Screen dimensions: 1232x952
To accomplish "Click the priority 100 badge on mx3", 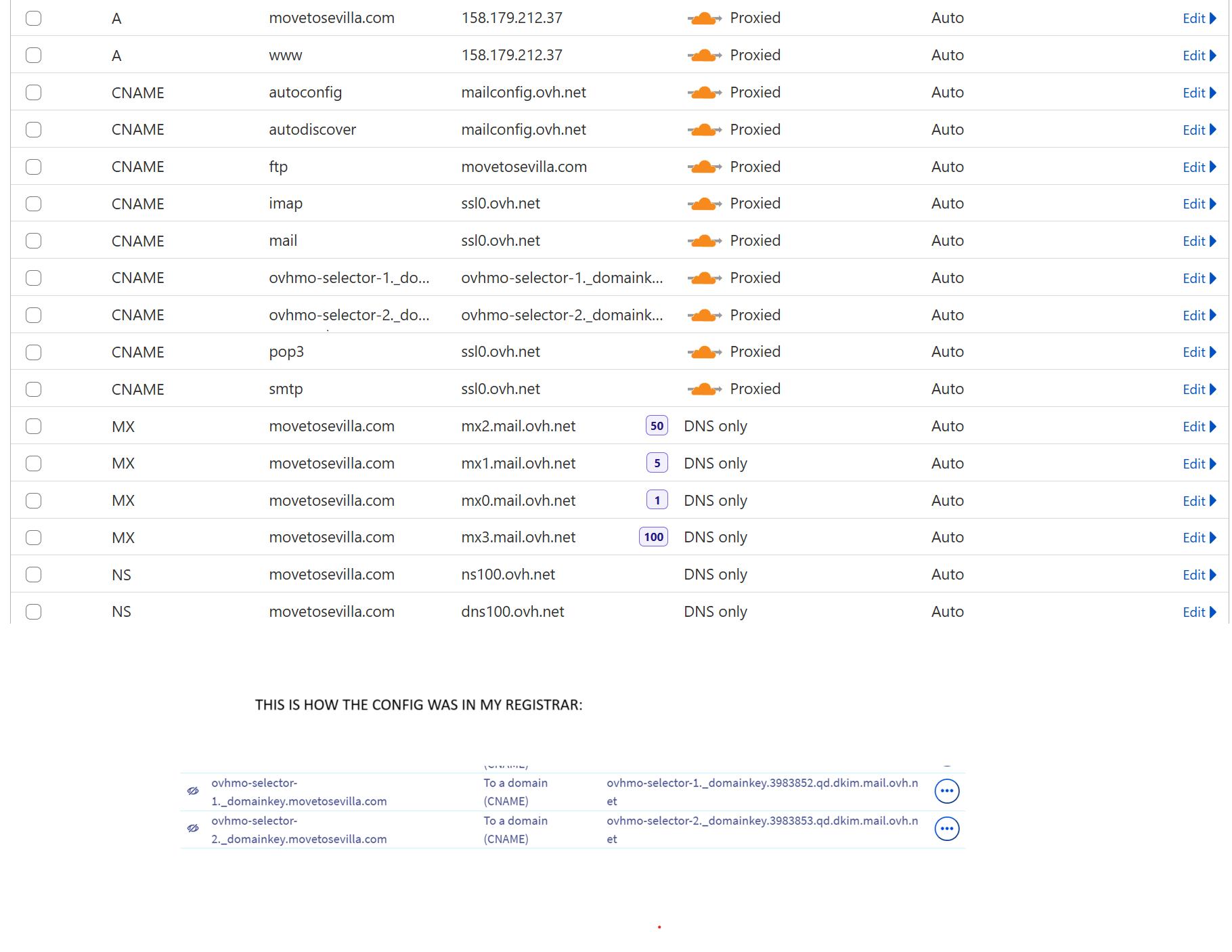I will coord(653,537).
